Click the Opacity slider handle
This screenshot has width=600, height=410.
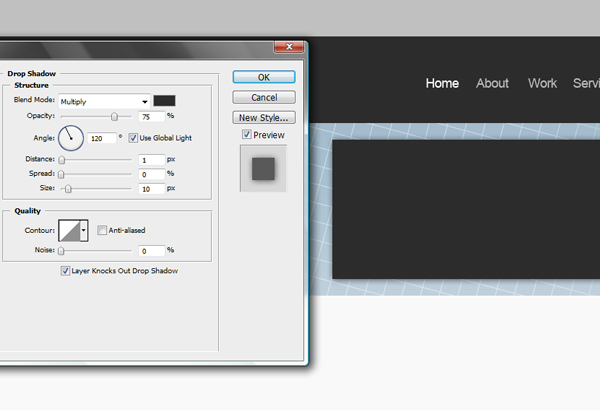[x=114, y=116]
